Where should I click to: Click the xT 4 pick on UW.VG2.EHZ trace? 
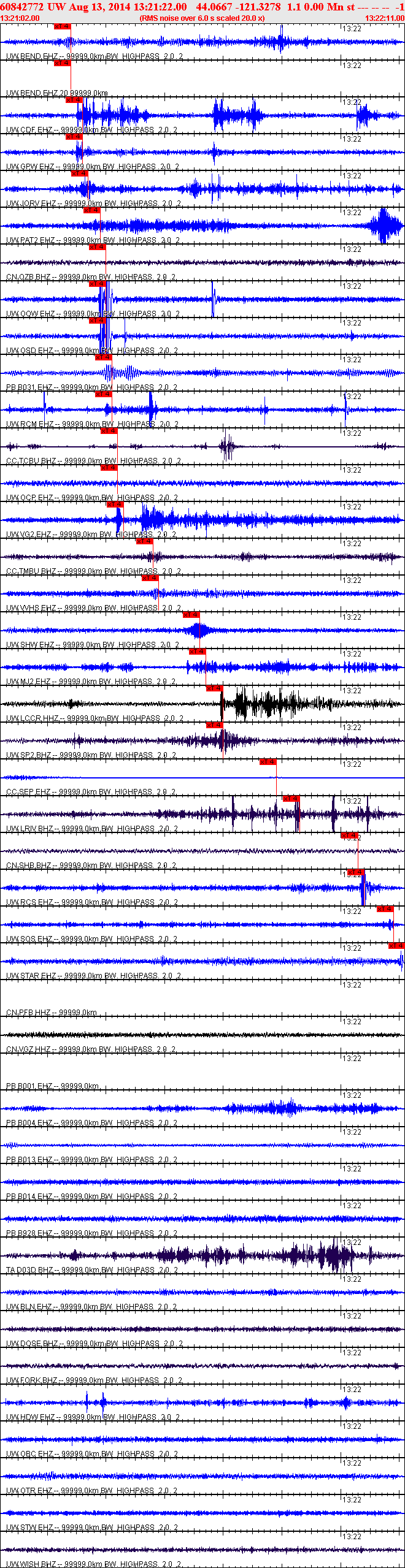click(115, 504)
